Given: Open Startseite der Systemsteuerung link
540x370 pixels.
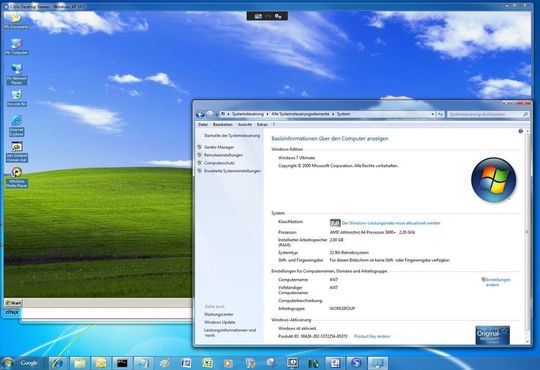Looking at the screenshot, I should click(x=232, y=136).
